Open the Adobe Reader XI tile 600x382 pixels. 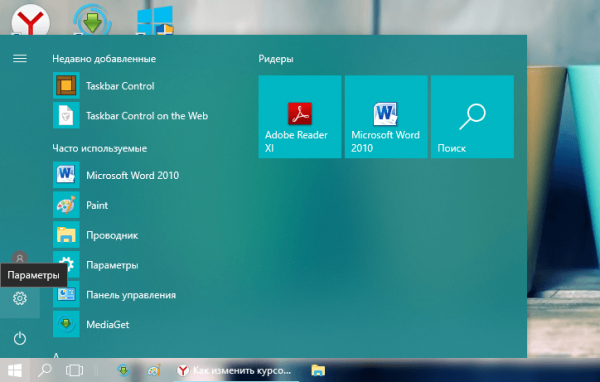point(300,116)
